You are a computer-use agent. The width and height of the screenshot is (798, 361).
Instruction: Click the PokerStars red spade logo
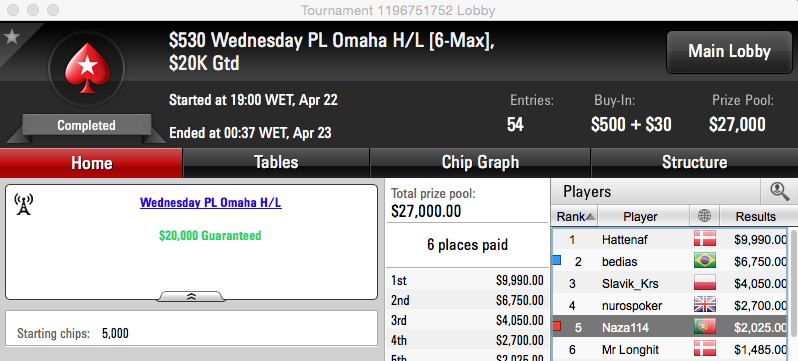click(87, 69)
